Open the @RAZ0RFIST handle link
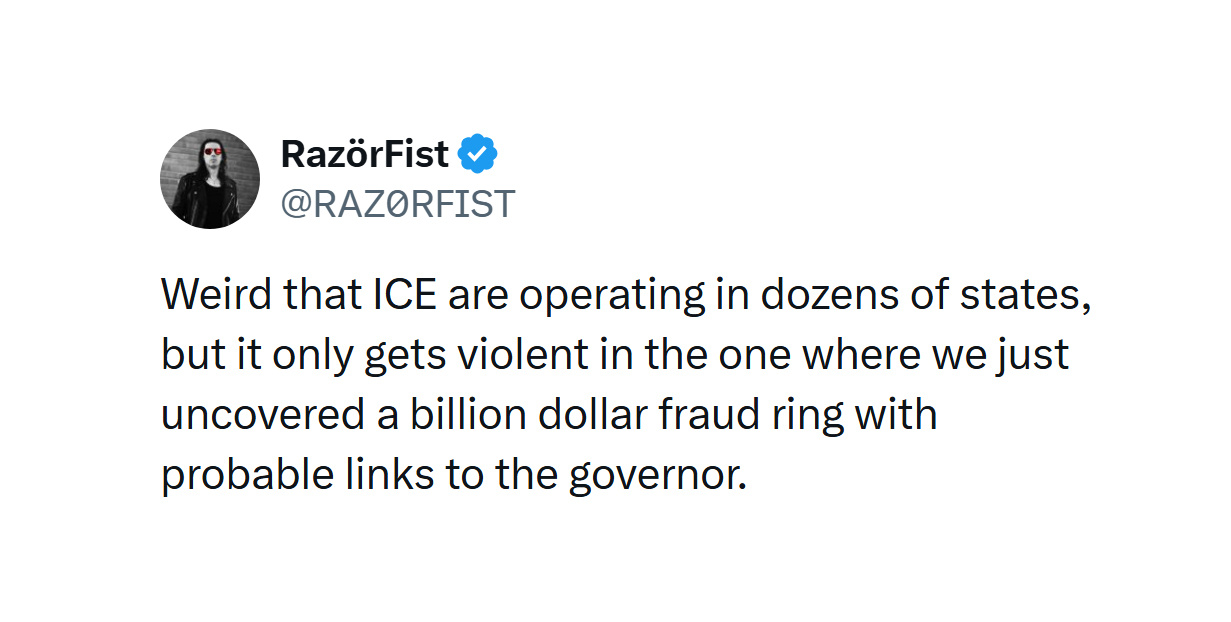 click(x=397, y=204)
